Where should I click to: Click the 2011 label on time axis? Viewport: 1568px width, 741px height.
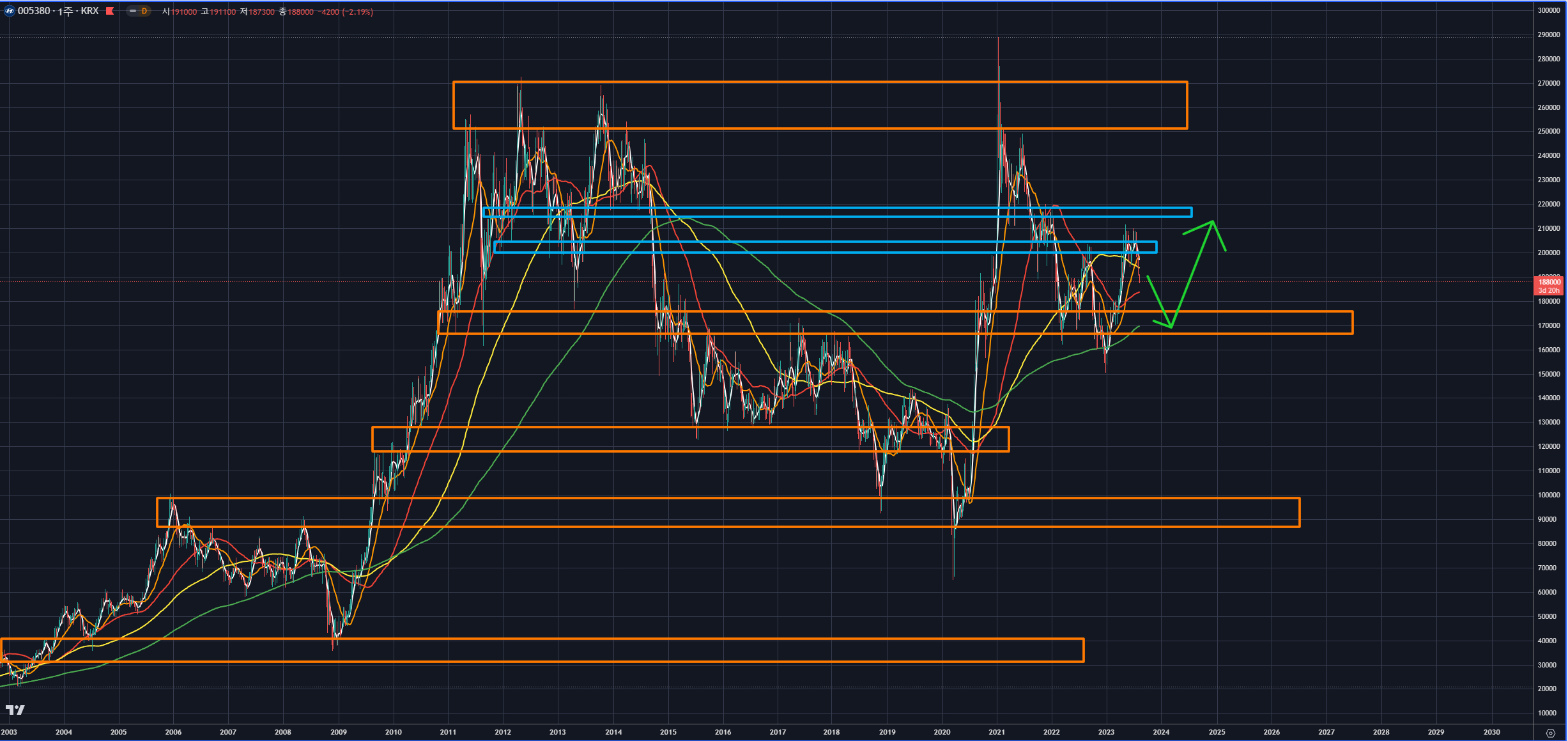(448, 732)
